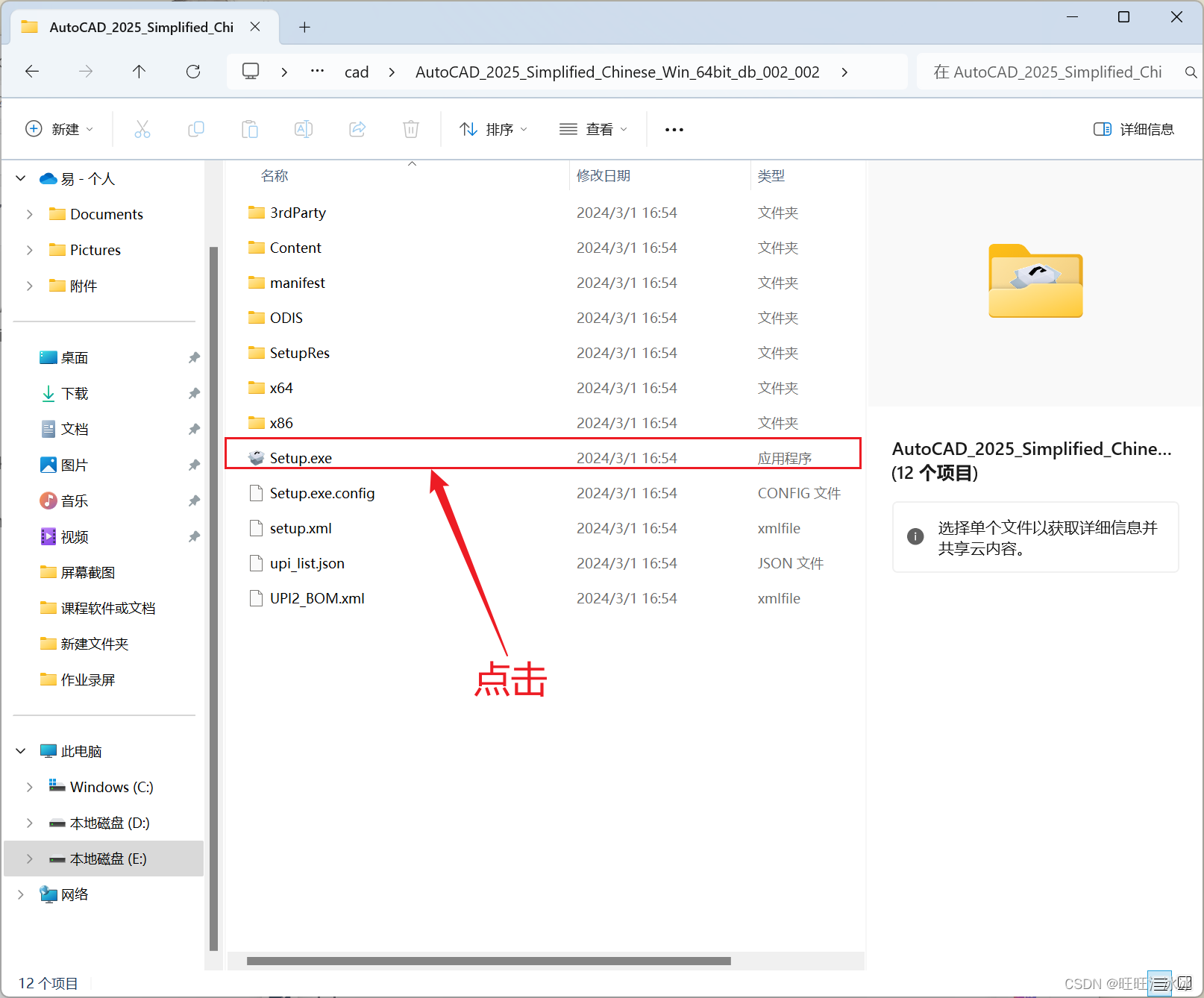
Task: Sort by the 类型 column header
Action: coord(771,176)
